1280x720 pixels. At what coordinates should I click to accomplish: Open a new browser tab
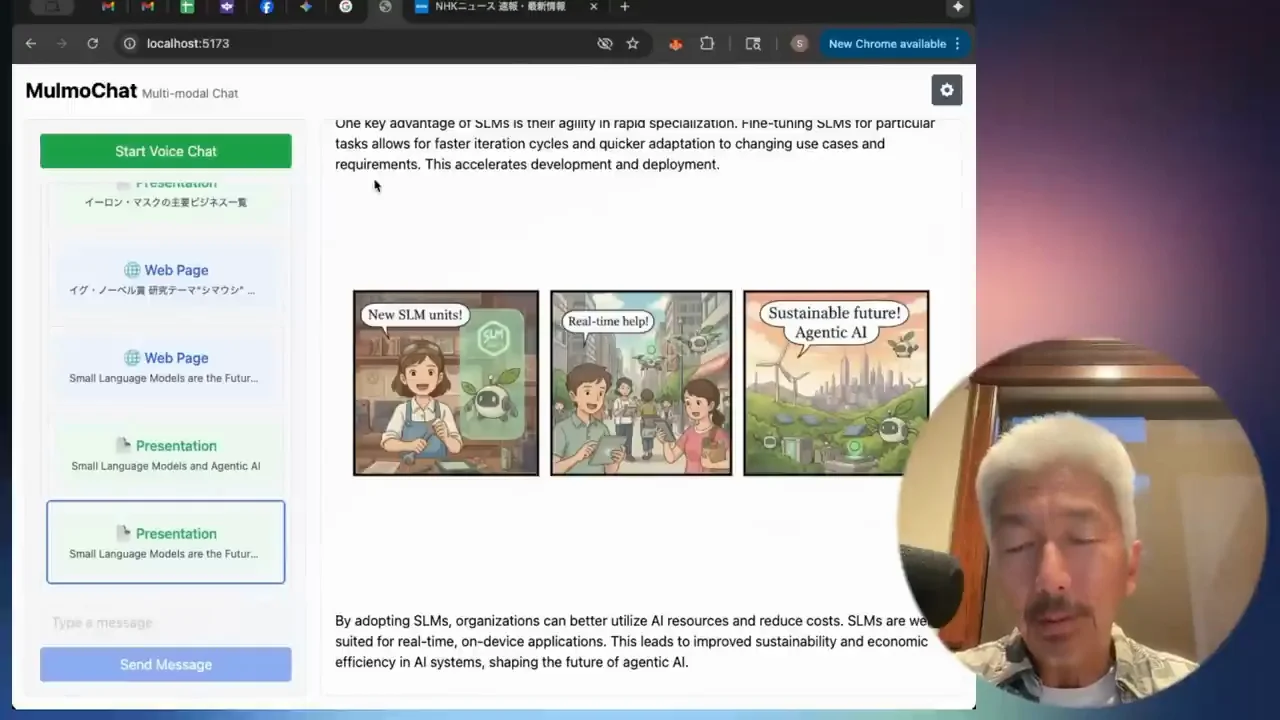tap(625, 7)
